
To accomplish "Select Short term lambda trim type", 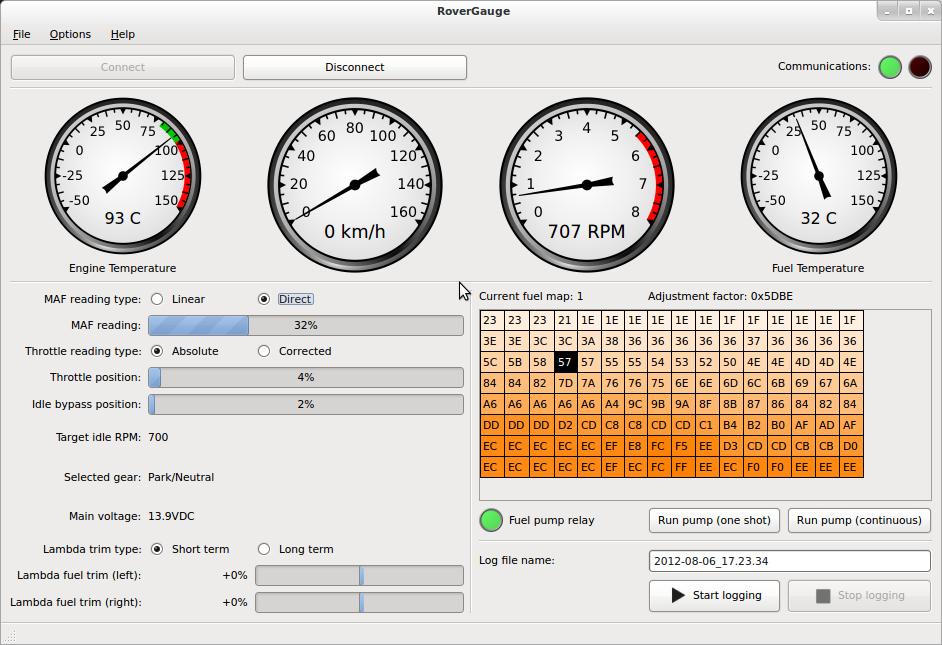I will [157, 549].
